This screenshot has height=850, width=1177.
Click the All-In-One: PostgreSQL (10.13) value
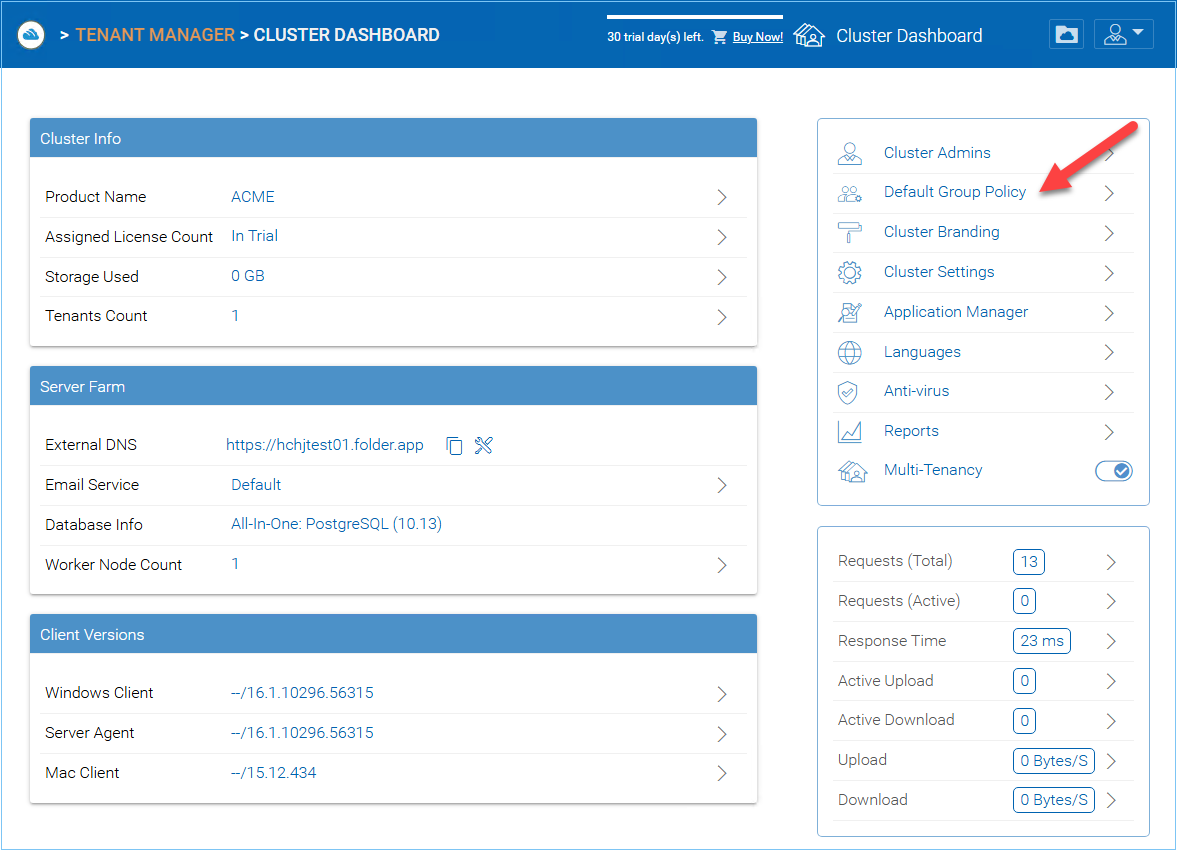(336, 523)
